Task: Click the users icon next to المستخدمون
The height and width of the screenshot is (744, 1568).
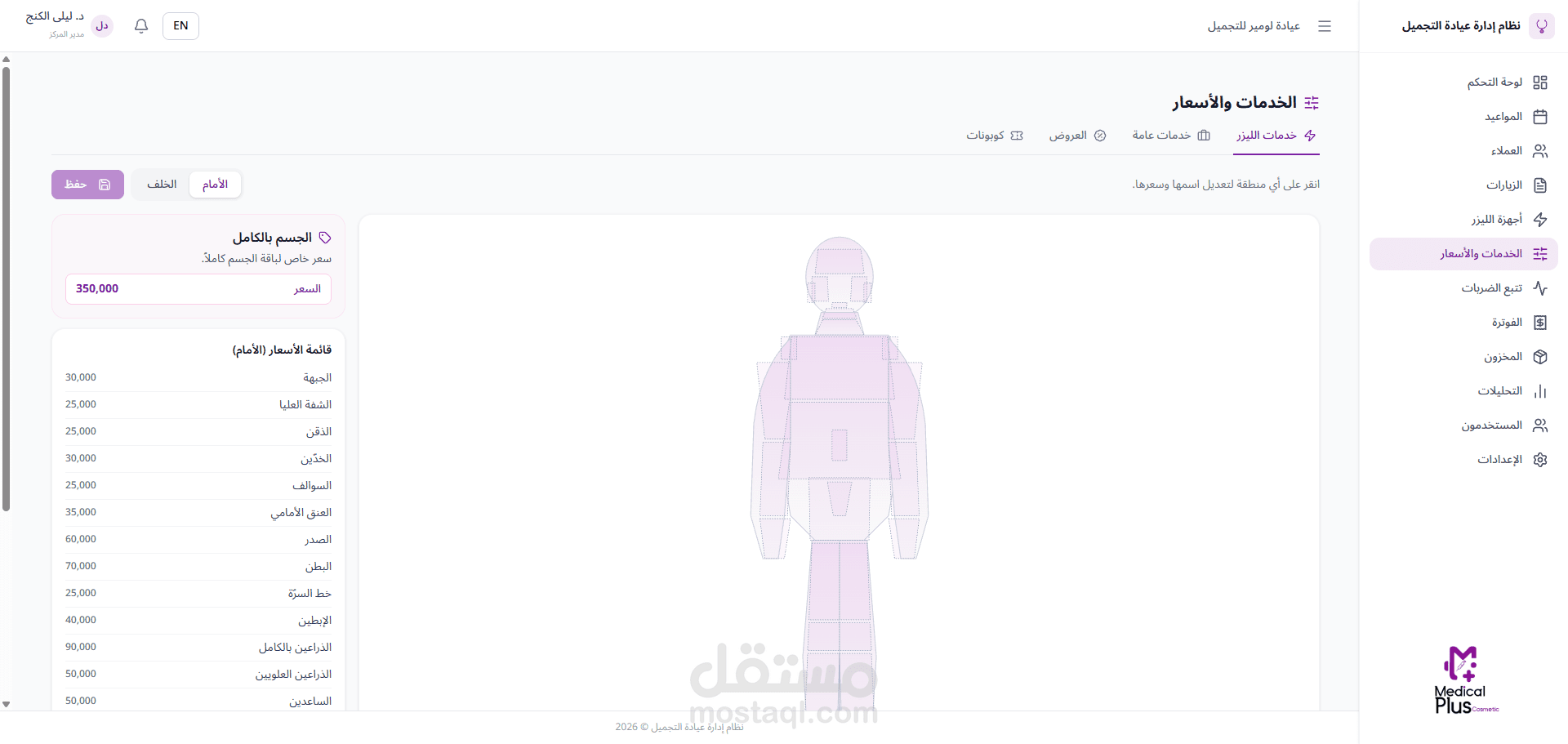Action: [1540, 425]
